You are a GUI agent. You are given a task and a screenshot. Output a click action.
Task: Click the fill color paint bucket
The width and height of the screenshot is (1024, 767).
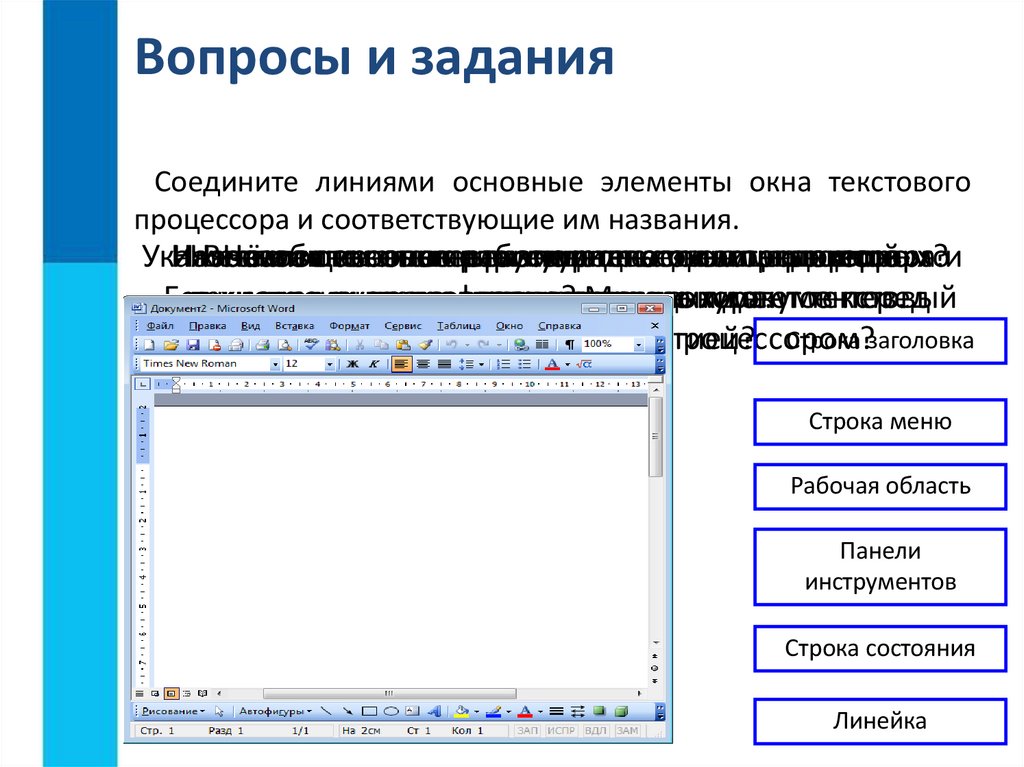(x=462, y=711)
